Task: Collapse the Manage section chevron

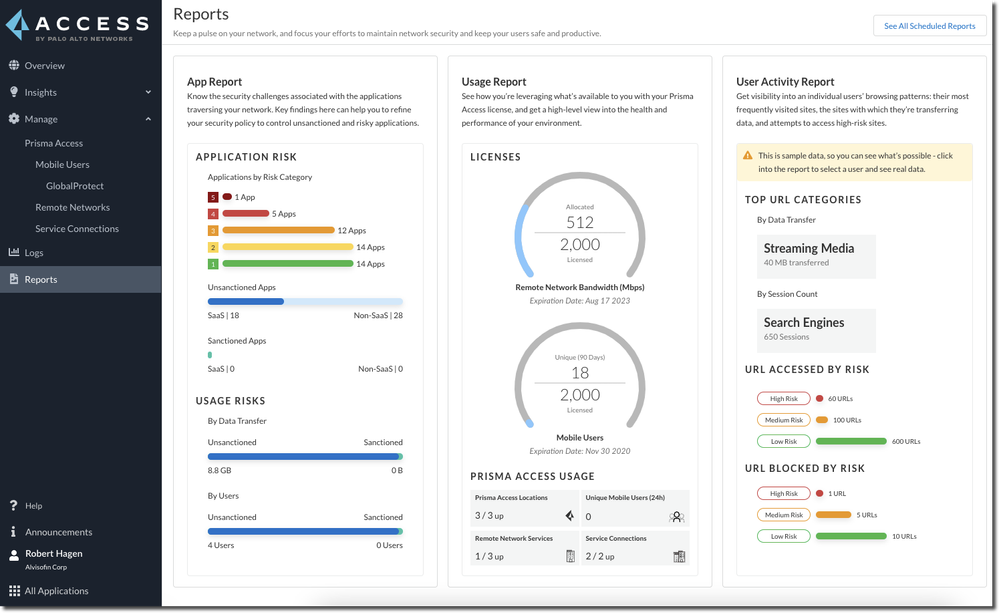Action: (148, 119)
